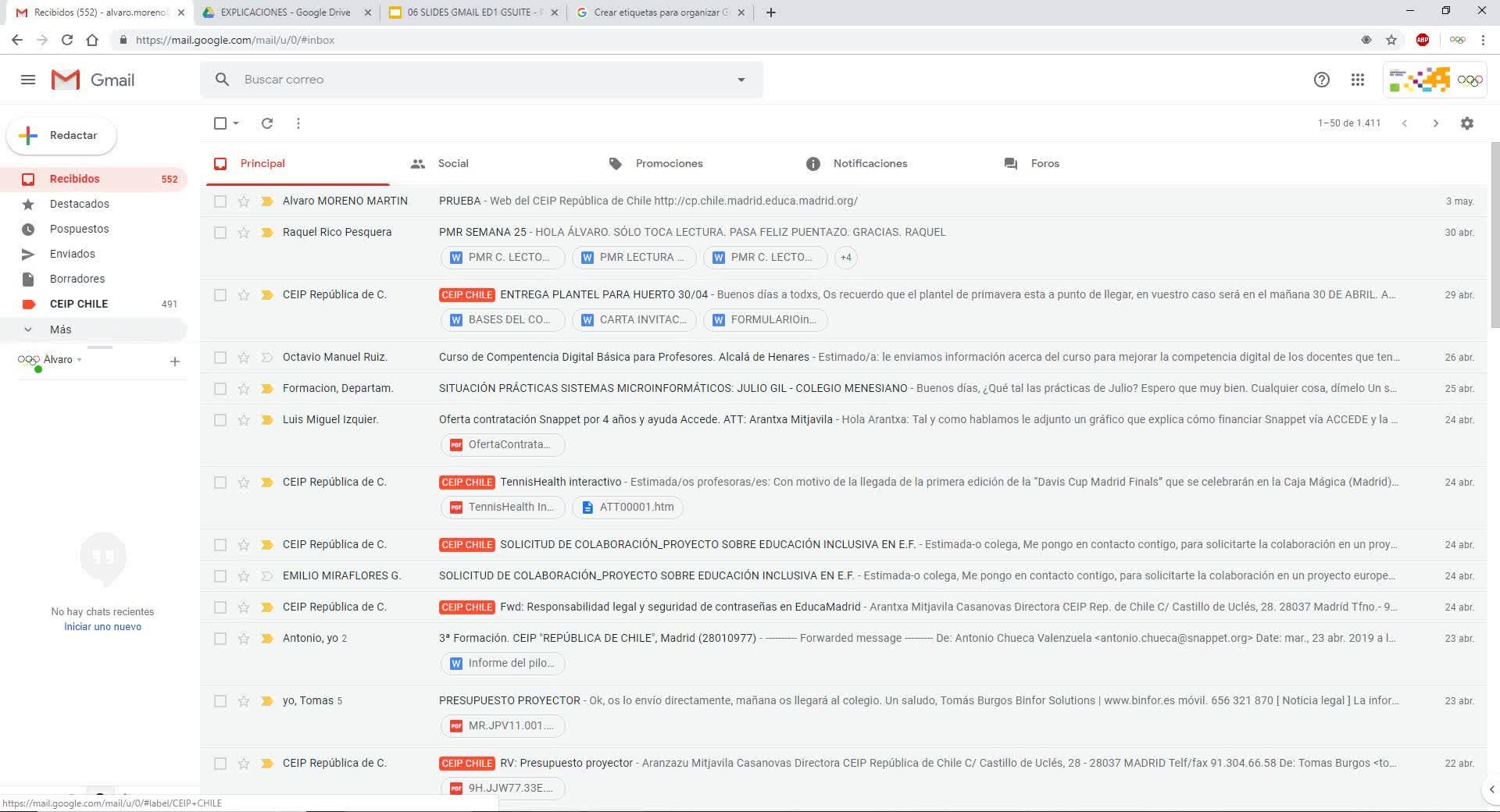The height and width of the screenshot is (812, 1500).
Task: Click the browser reload button
Action: [x=67, y=40]
